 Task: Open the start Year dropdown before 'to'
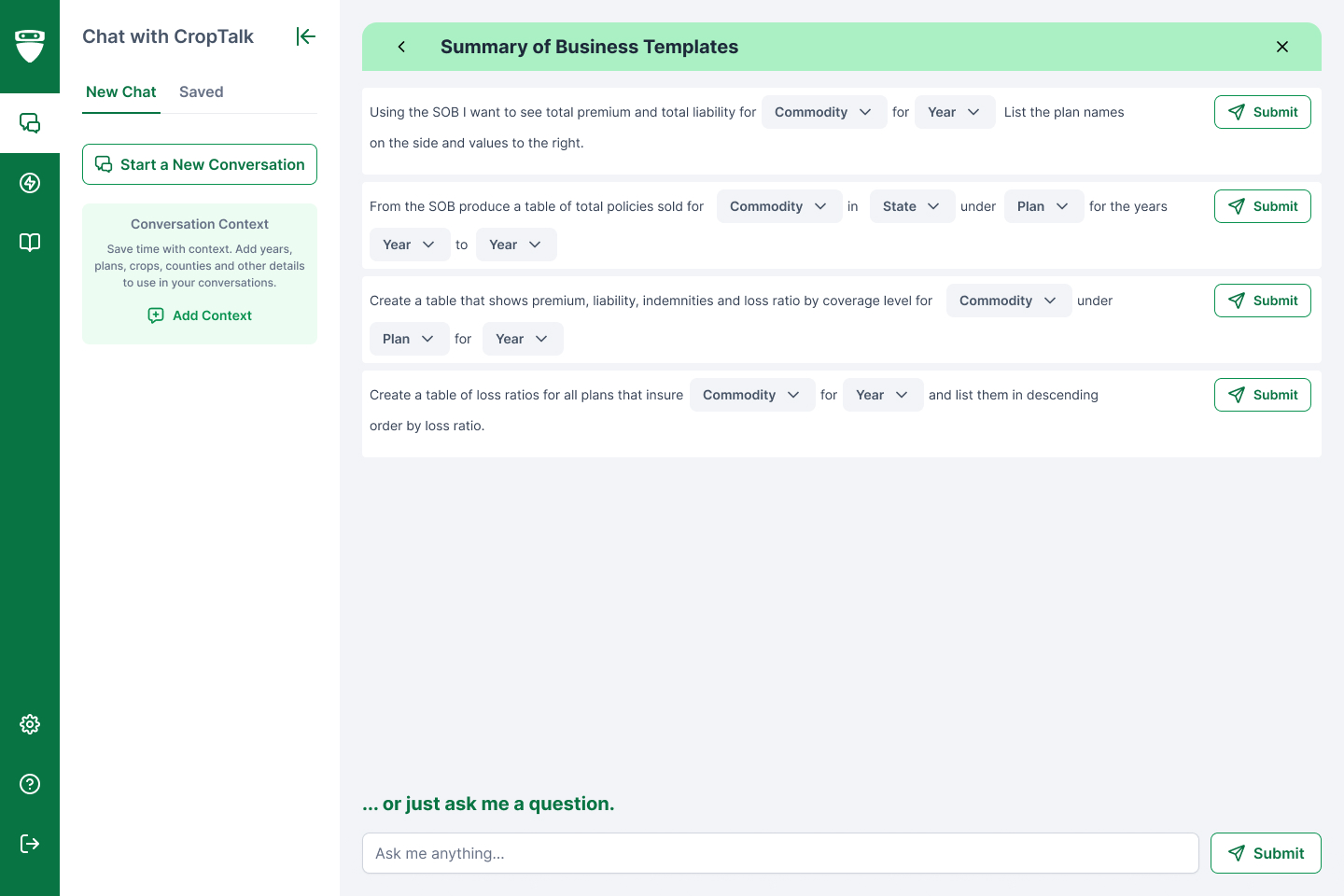pyautogui.click(x=410, y=245)
